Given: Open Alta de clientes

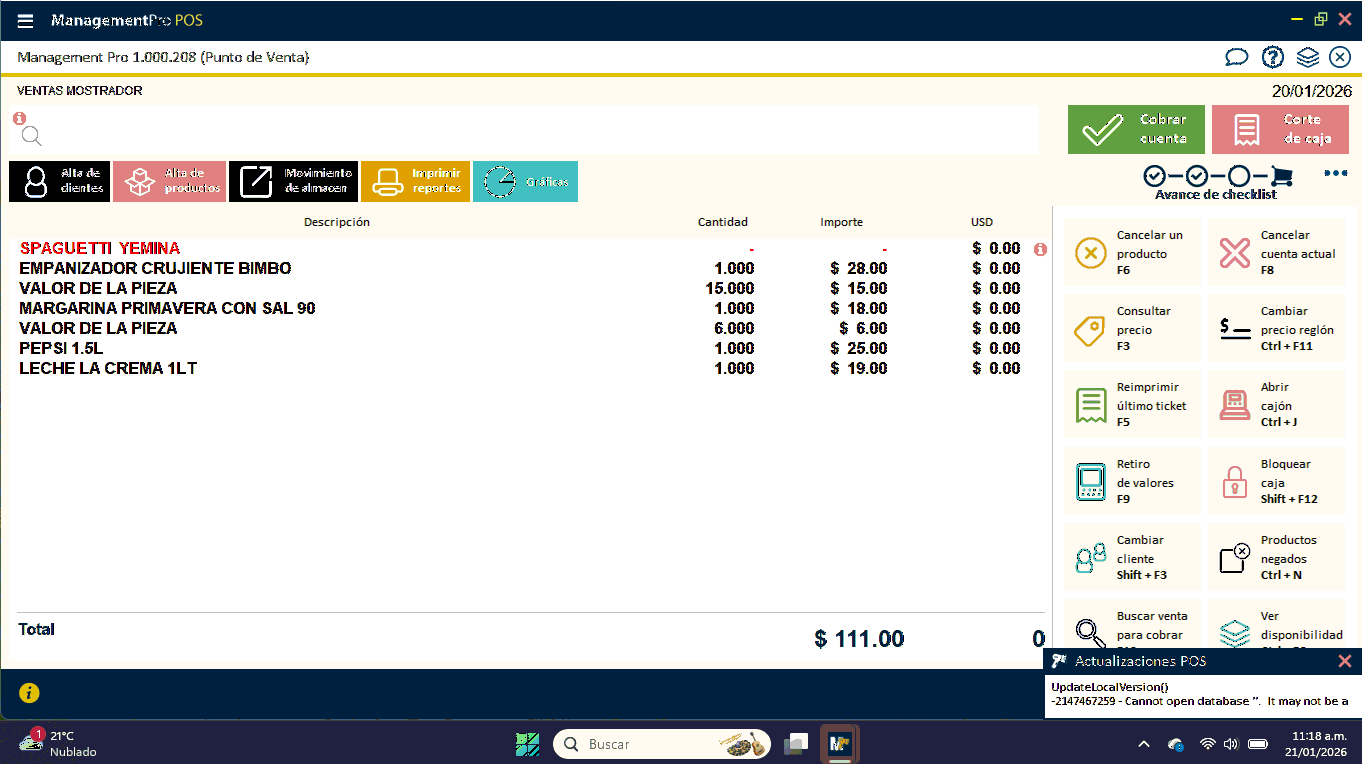Looking at the screenshot, I should 59,181.
